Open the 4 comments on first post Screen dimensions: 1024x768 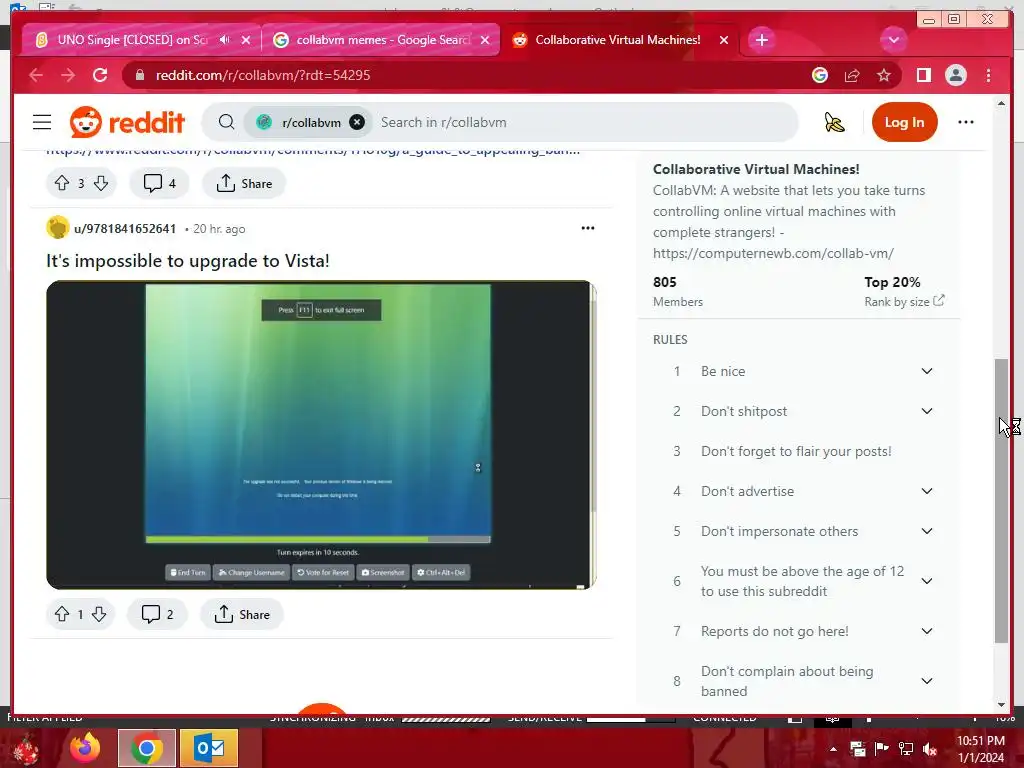[x=159, y=184]
